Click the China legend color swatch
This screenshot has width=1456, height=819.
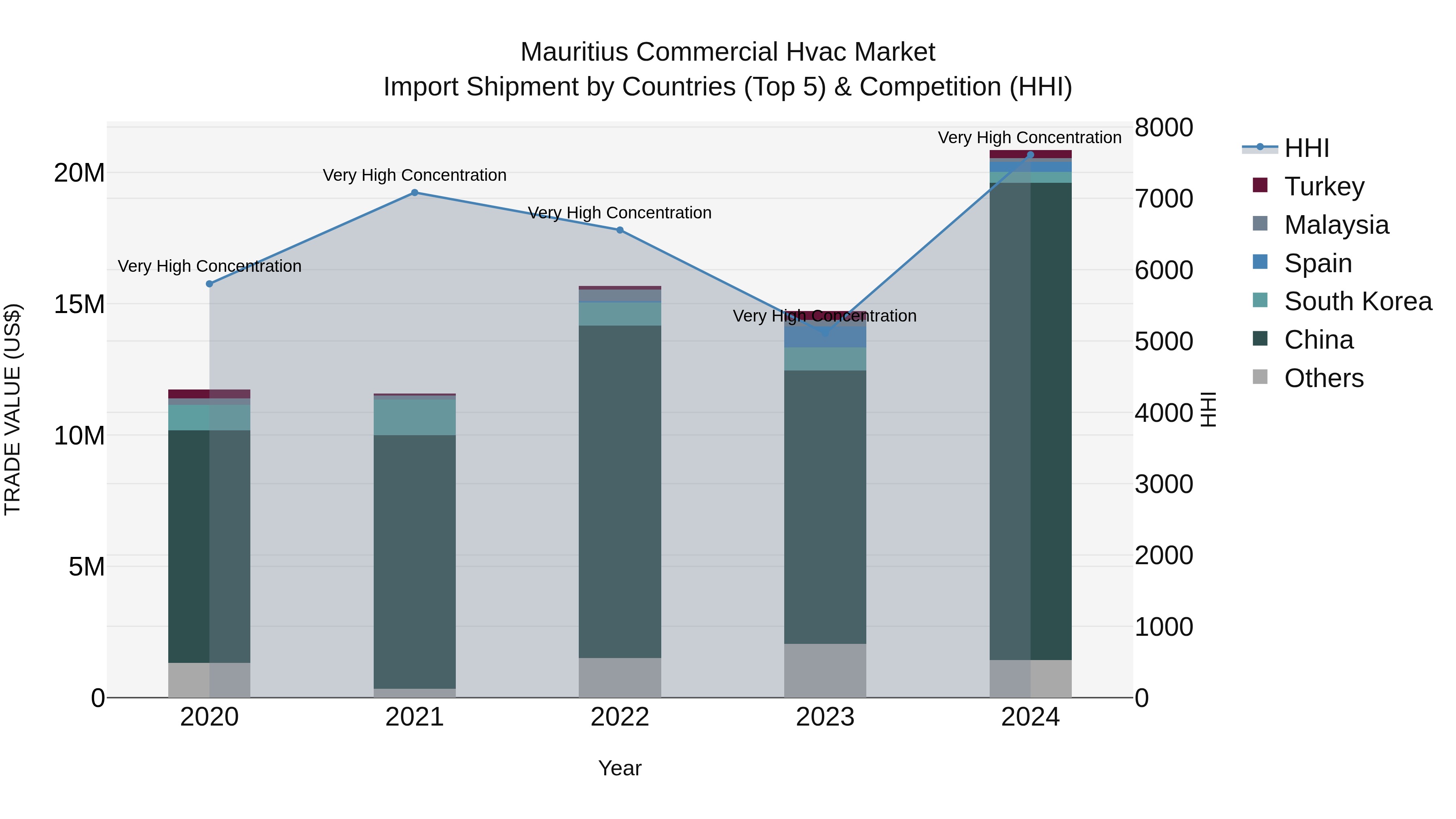[1260, 339]
